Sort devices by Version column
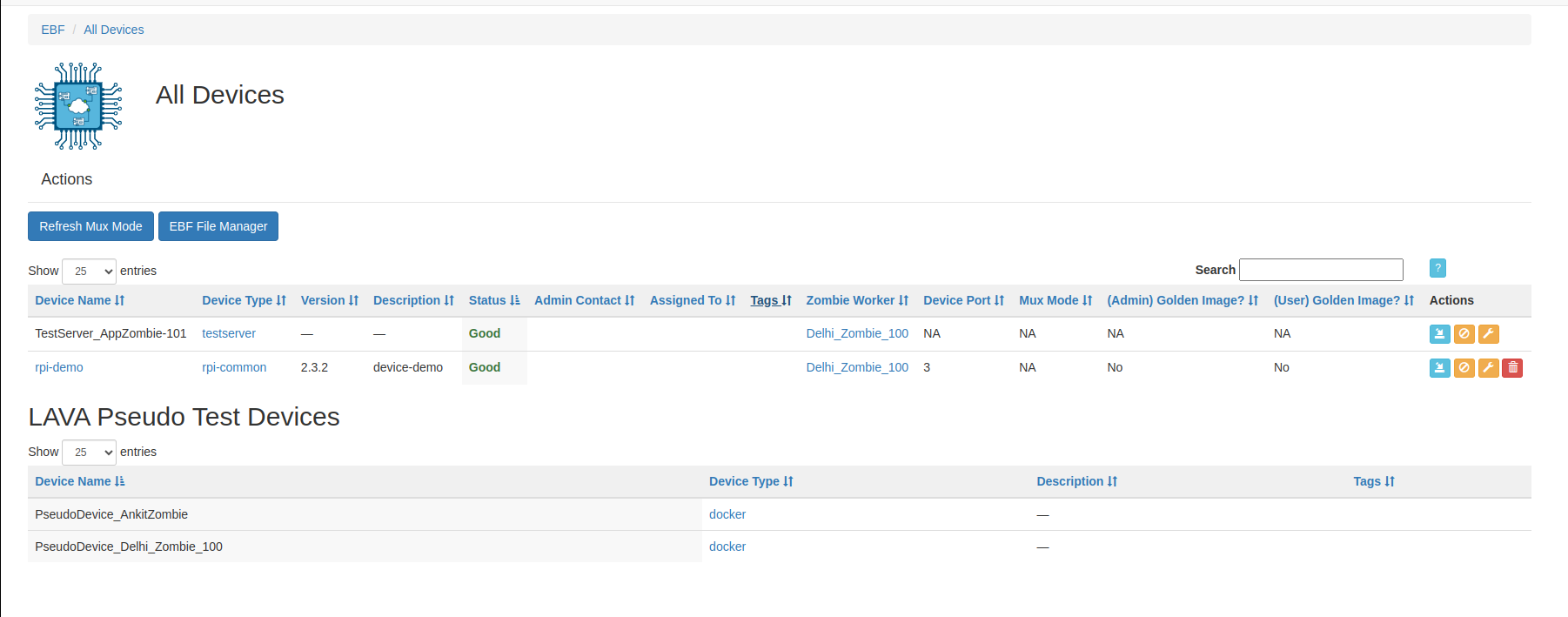The image size is (1568, 617). (329, 300)
